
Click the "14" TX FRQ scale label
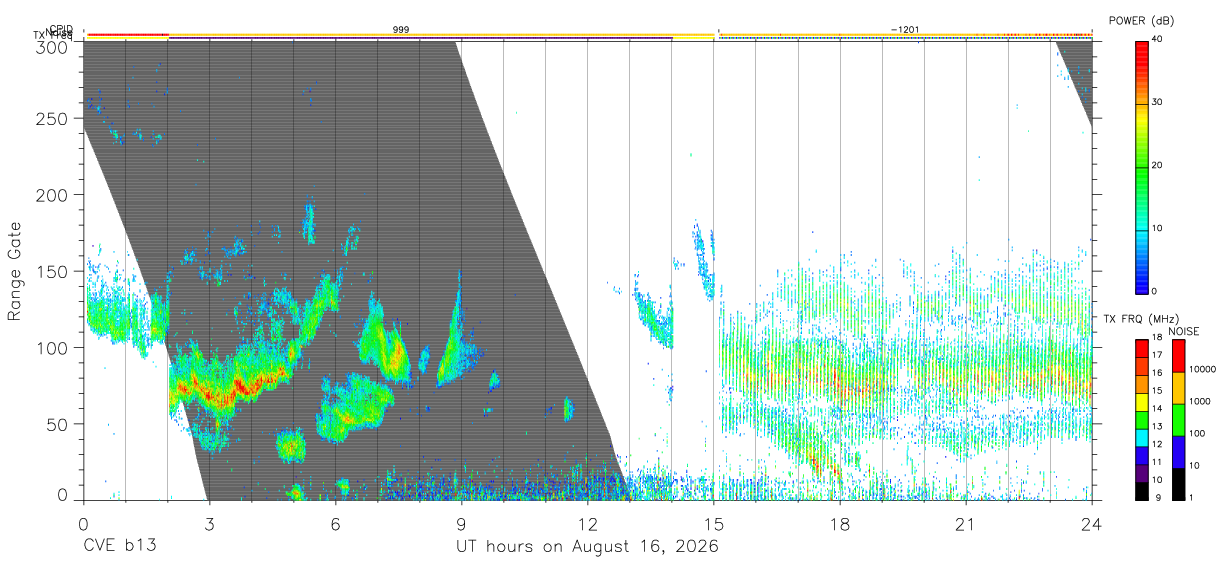tap(1158, 408)
